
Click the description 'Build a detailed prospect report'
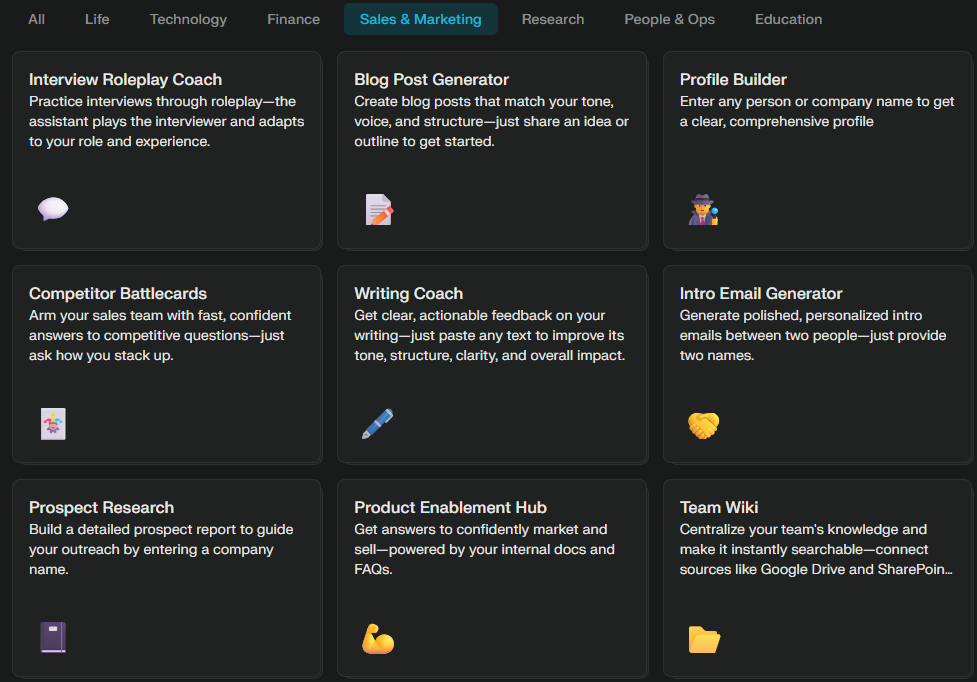click(x=161, y=549)
